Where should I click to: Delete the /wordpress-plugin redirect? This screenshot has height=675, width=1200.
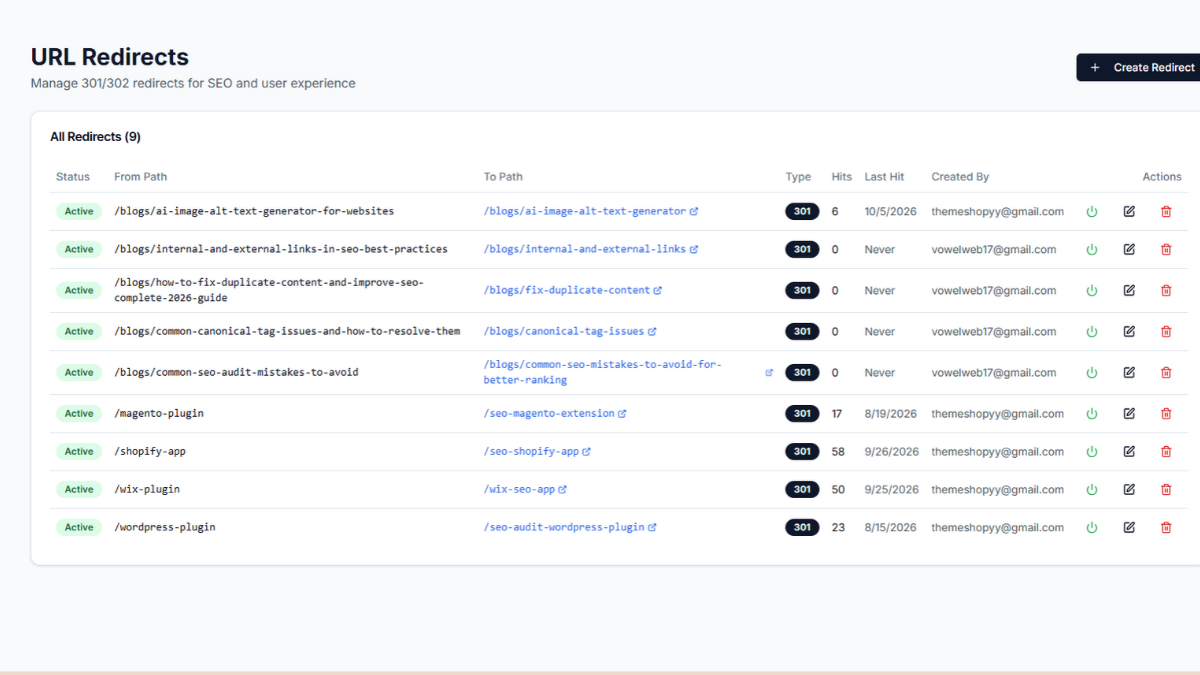click(x=1166, y=527)
